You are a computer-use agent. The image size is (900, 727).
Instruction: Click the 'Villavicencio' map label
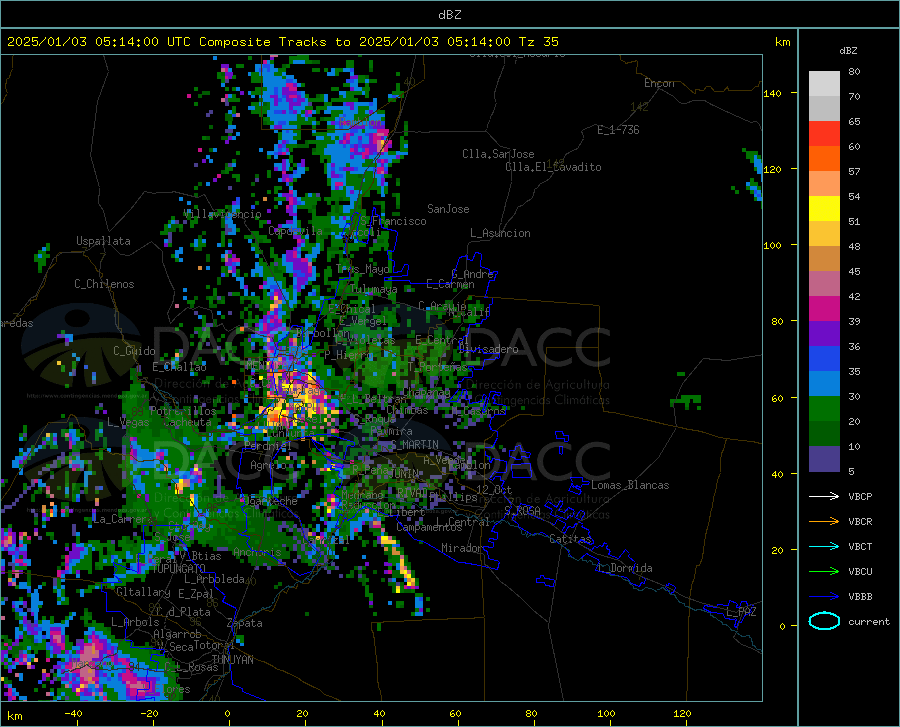point(222,214)
